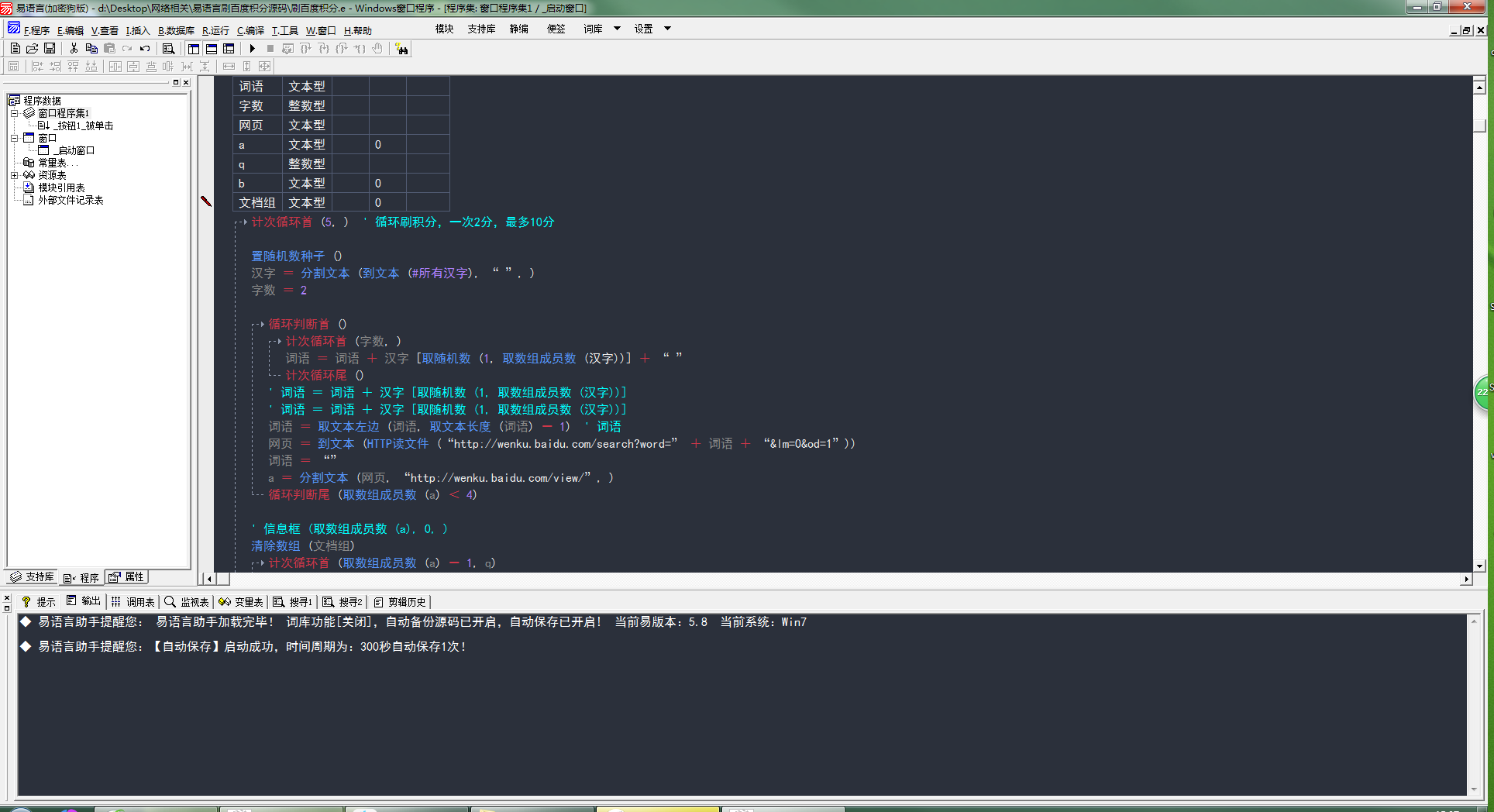
Task: Expand the 资源表 tree node
Action: point(14,175)
